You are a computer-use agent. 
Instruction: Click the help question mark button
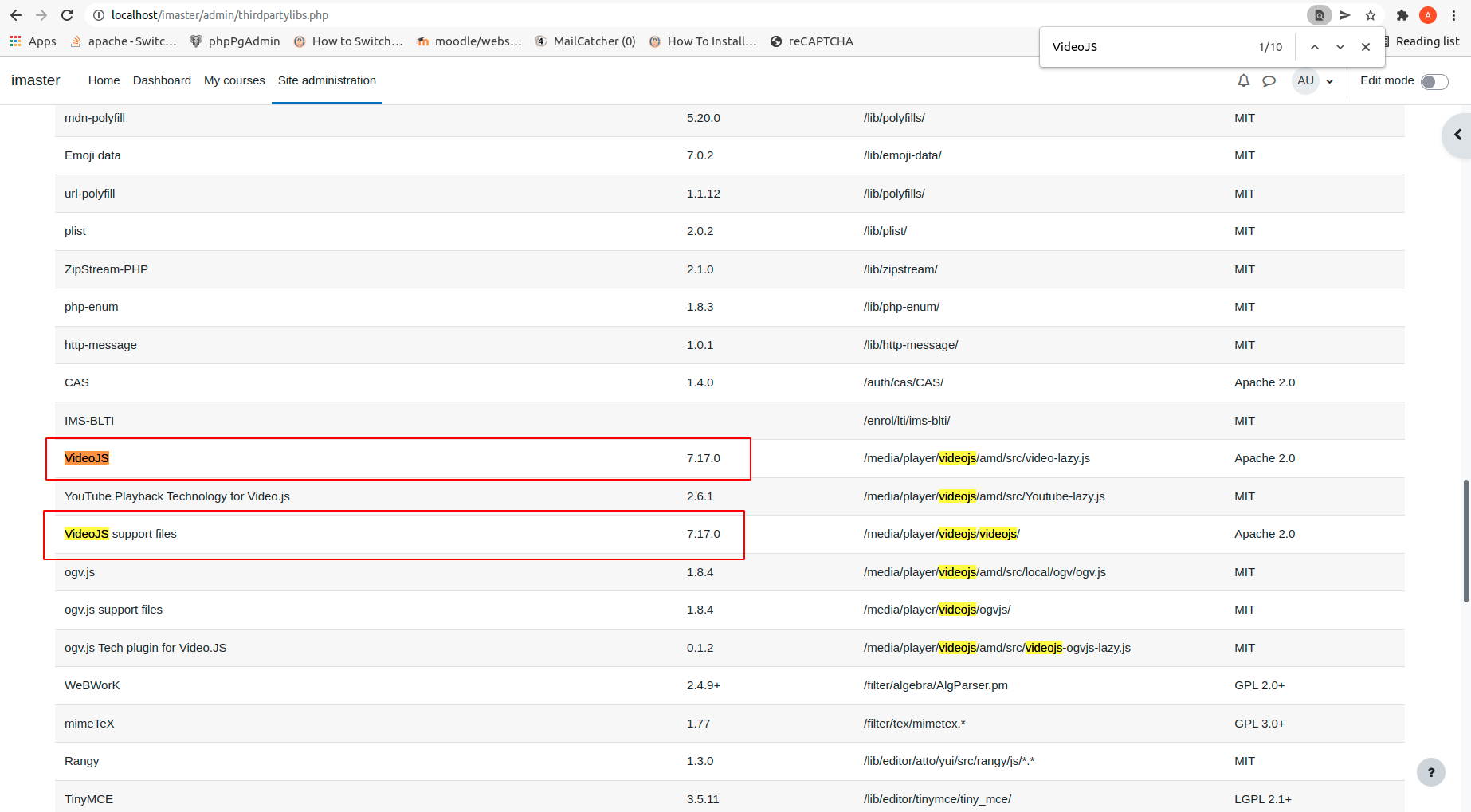point(1431,771)
